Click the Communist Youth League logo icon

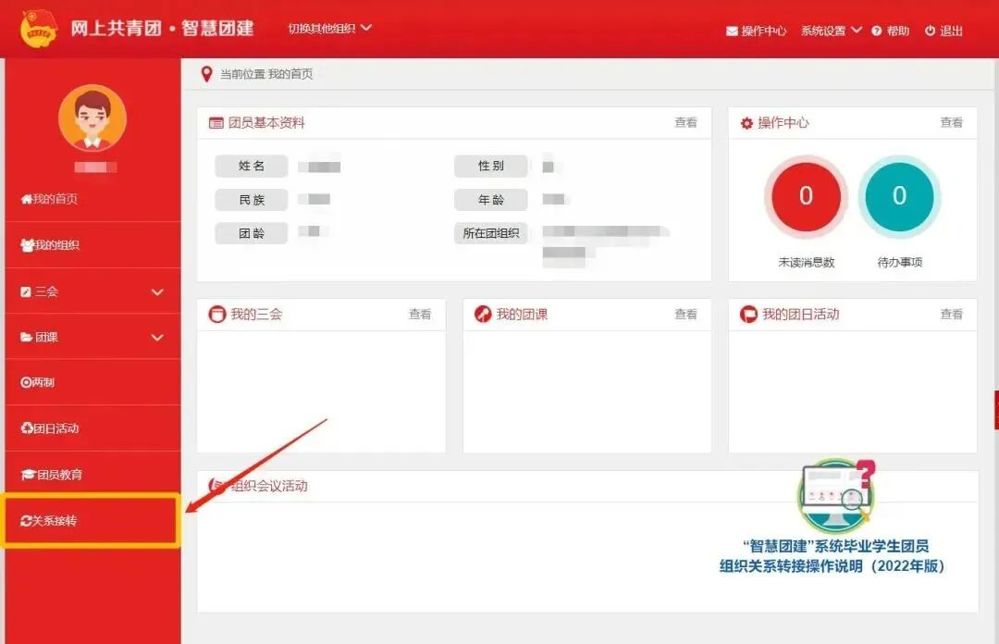39,29
